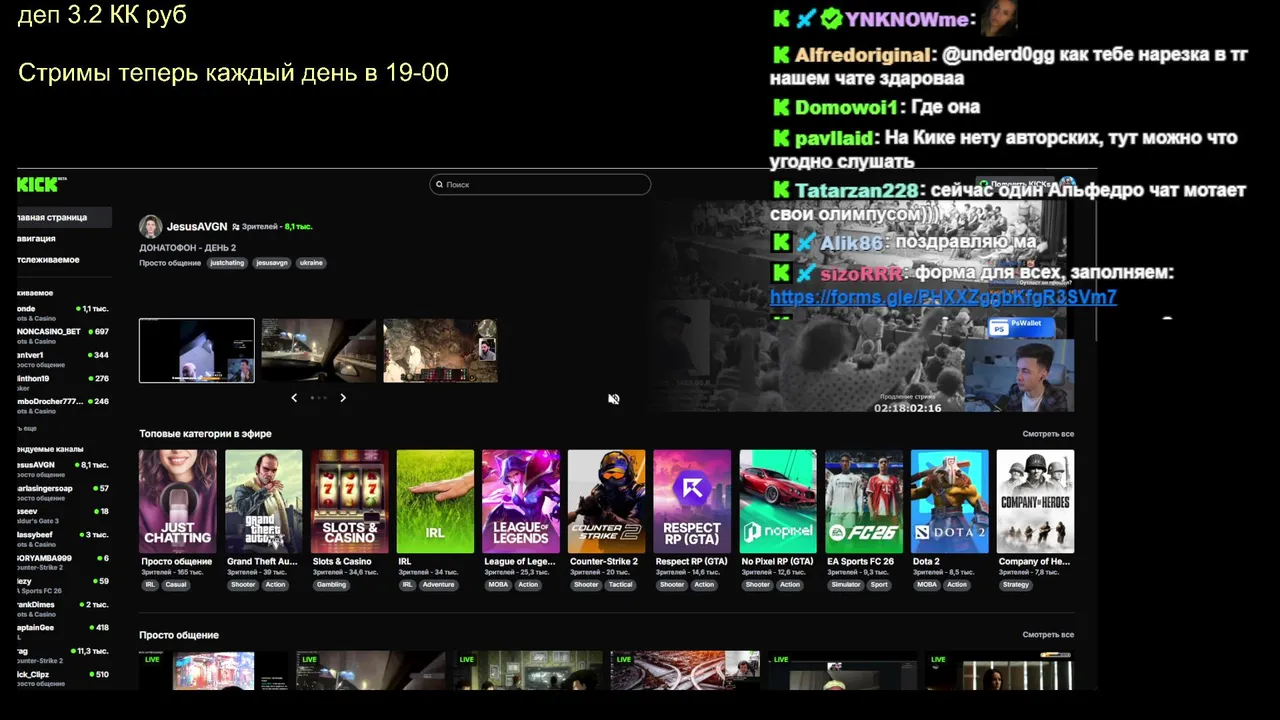This screenshot has height=720, width=1280.
Task: Open Отслеживаемое in sidebar
Action: click(64, 260)
